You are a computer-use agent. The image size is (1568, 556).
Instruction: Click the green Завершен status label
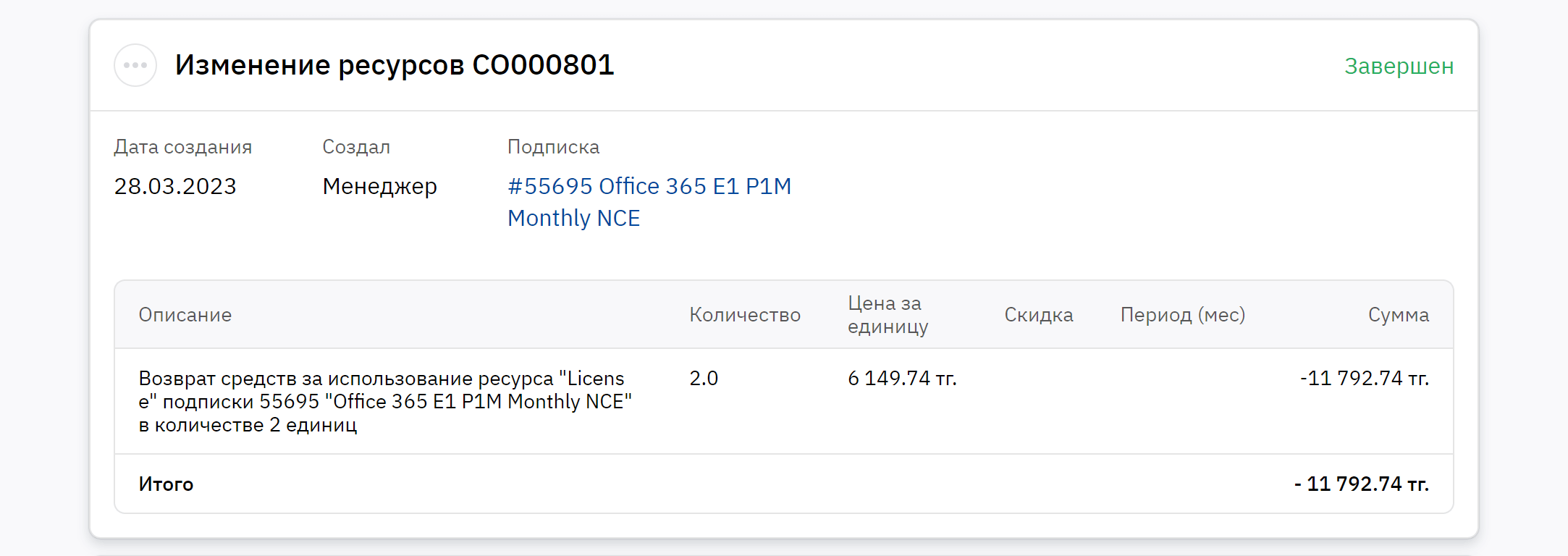click(x=1399, y=66)
